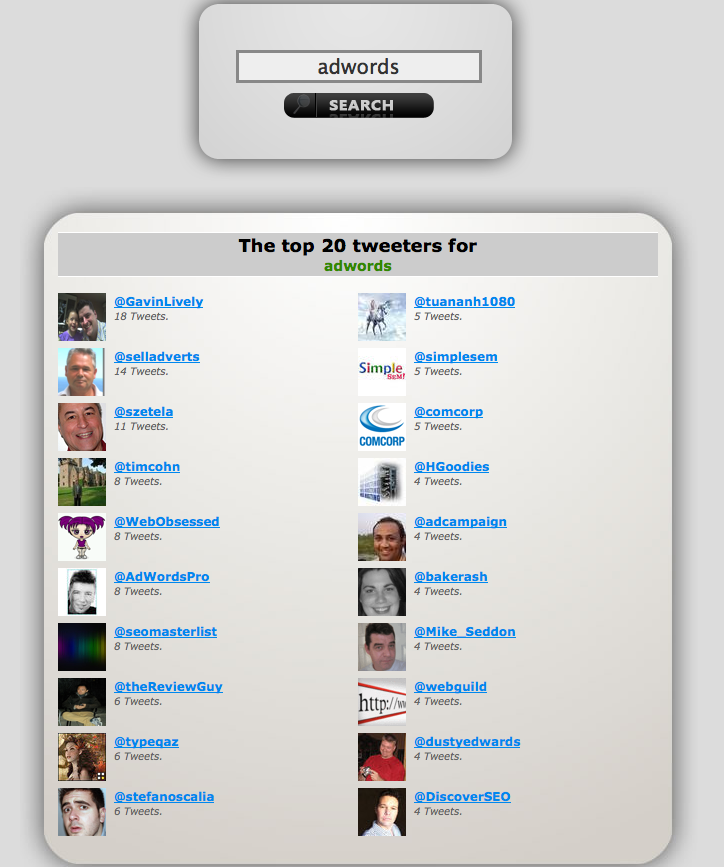Viewport: 724px width, 867px height.
Task: Click the adwords search input field
Action: 358,67
